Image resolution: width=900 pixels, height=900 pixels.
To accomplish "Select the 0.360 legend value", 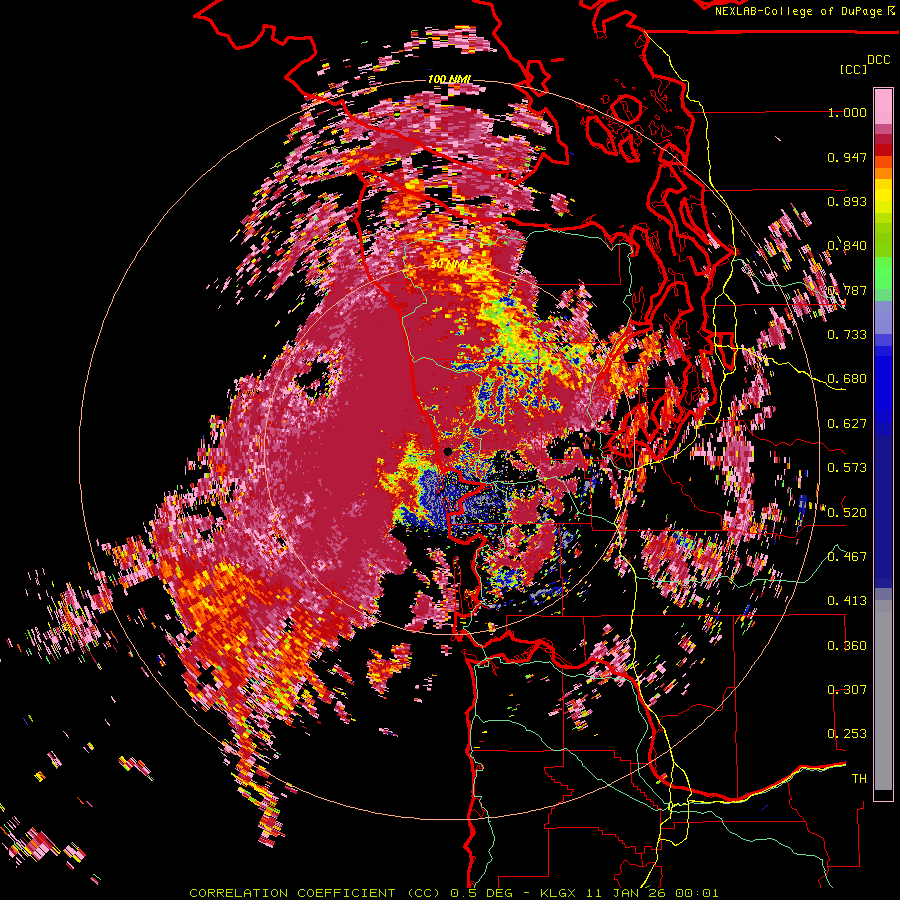I will pyautogui.click(x=847, y=646).
